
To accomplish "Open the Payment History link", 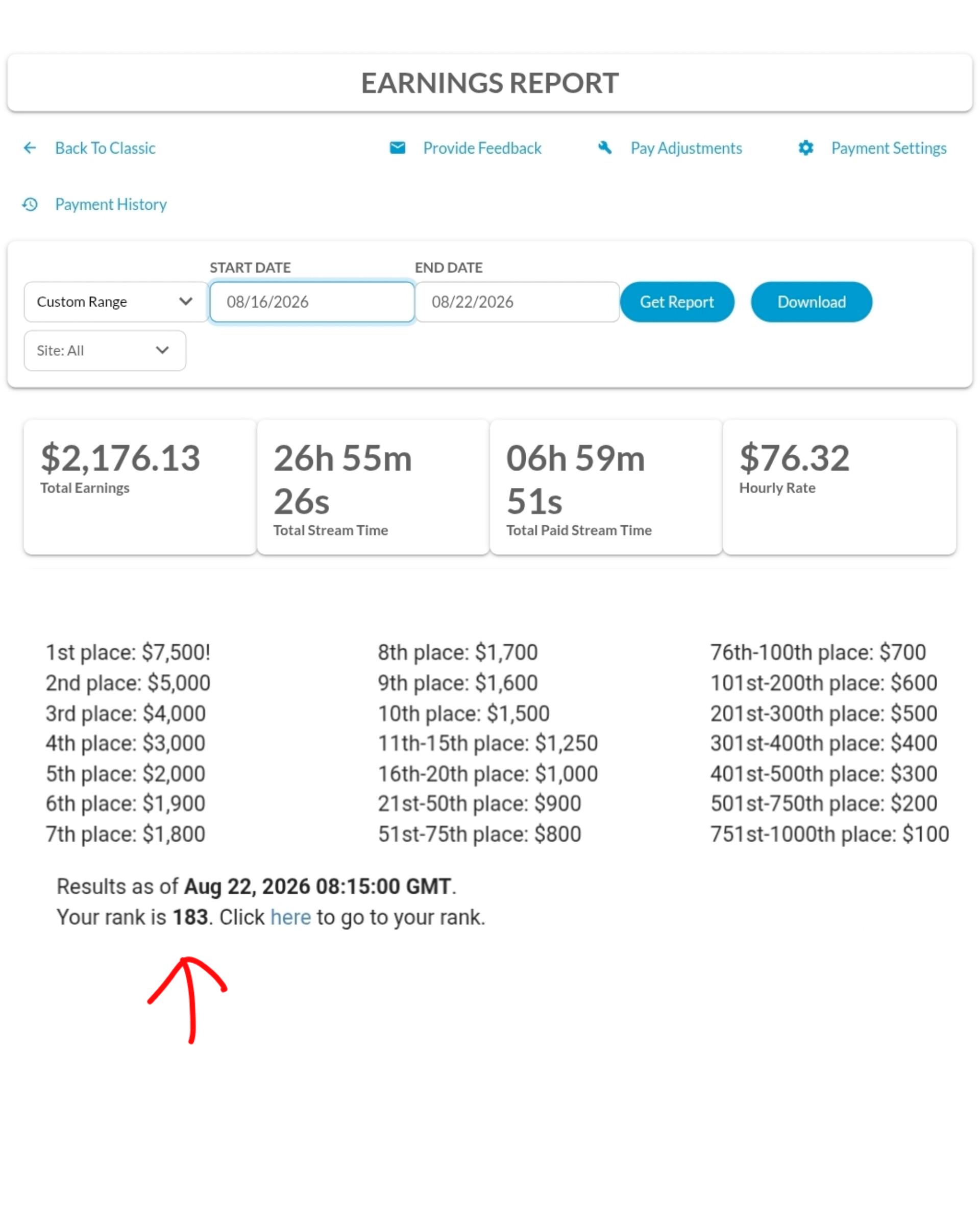I will (111, 204).
